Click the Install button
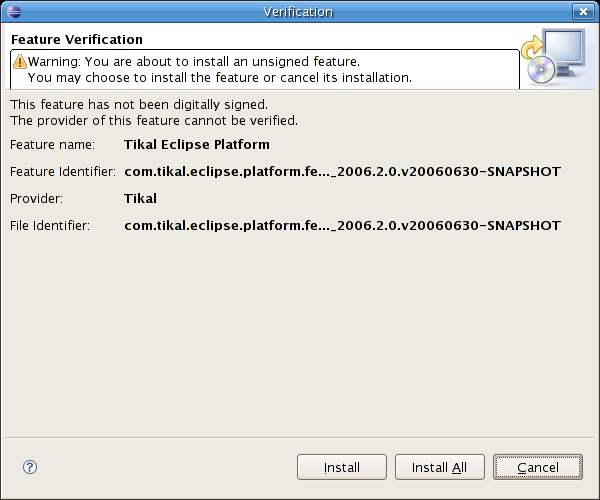 click(x=342, y=467)
